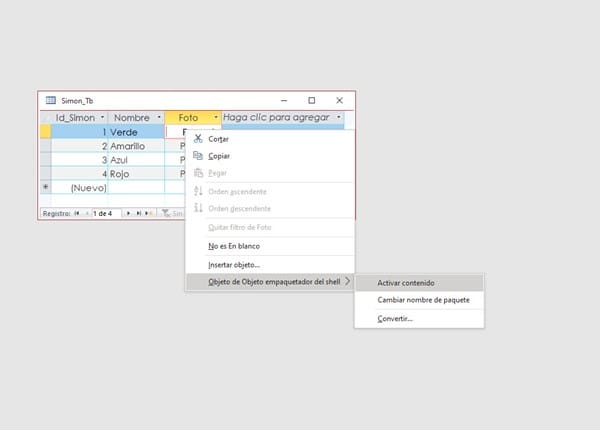Click the Foto column header

pos(193,117)
